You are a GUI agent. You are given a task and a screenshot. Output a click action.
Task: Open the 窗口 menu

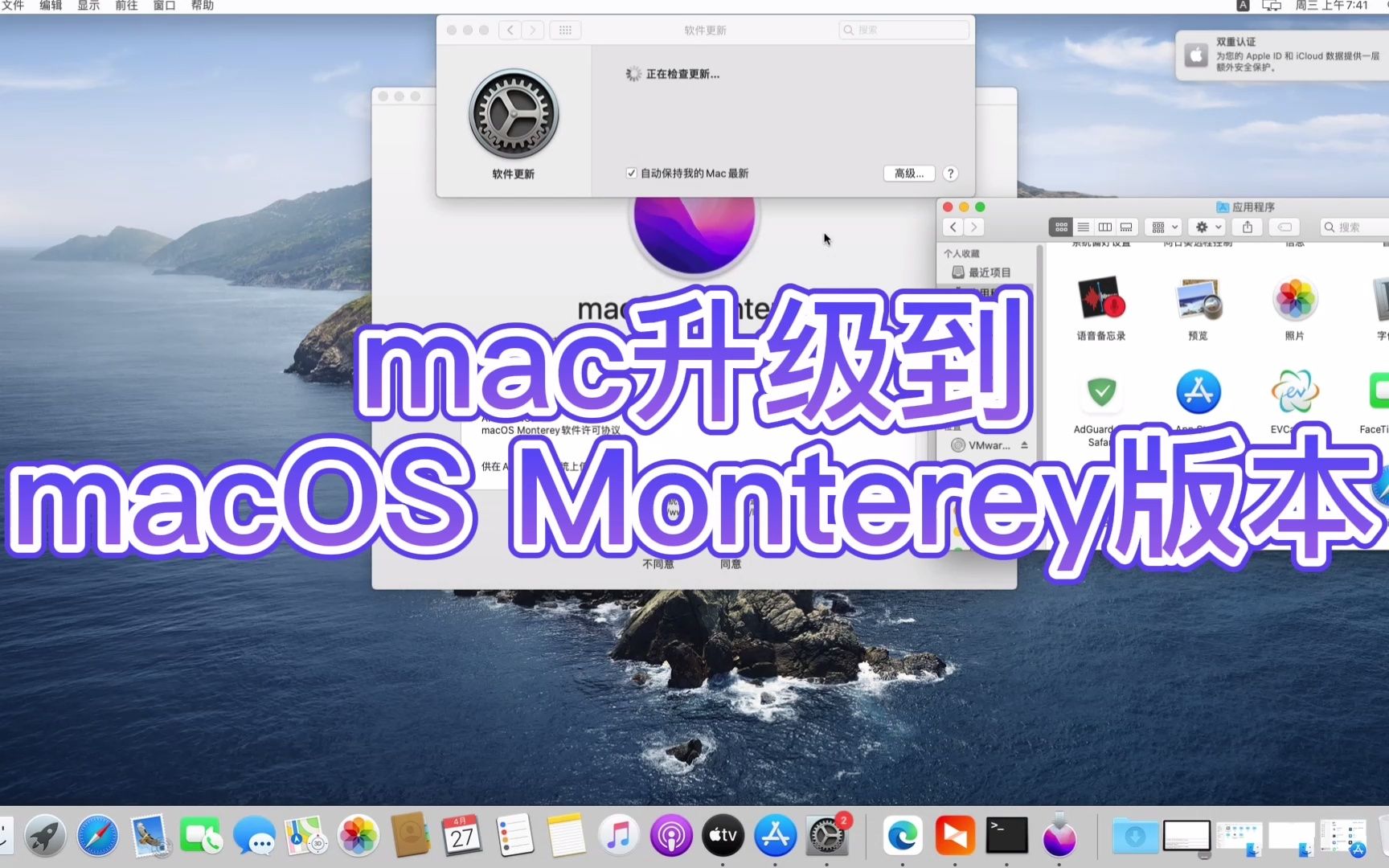[164, 6]
